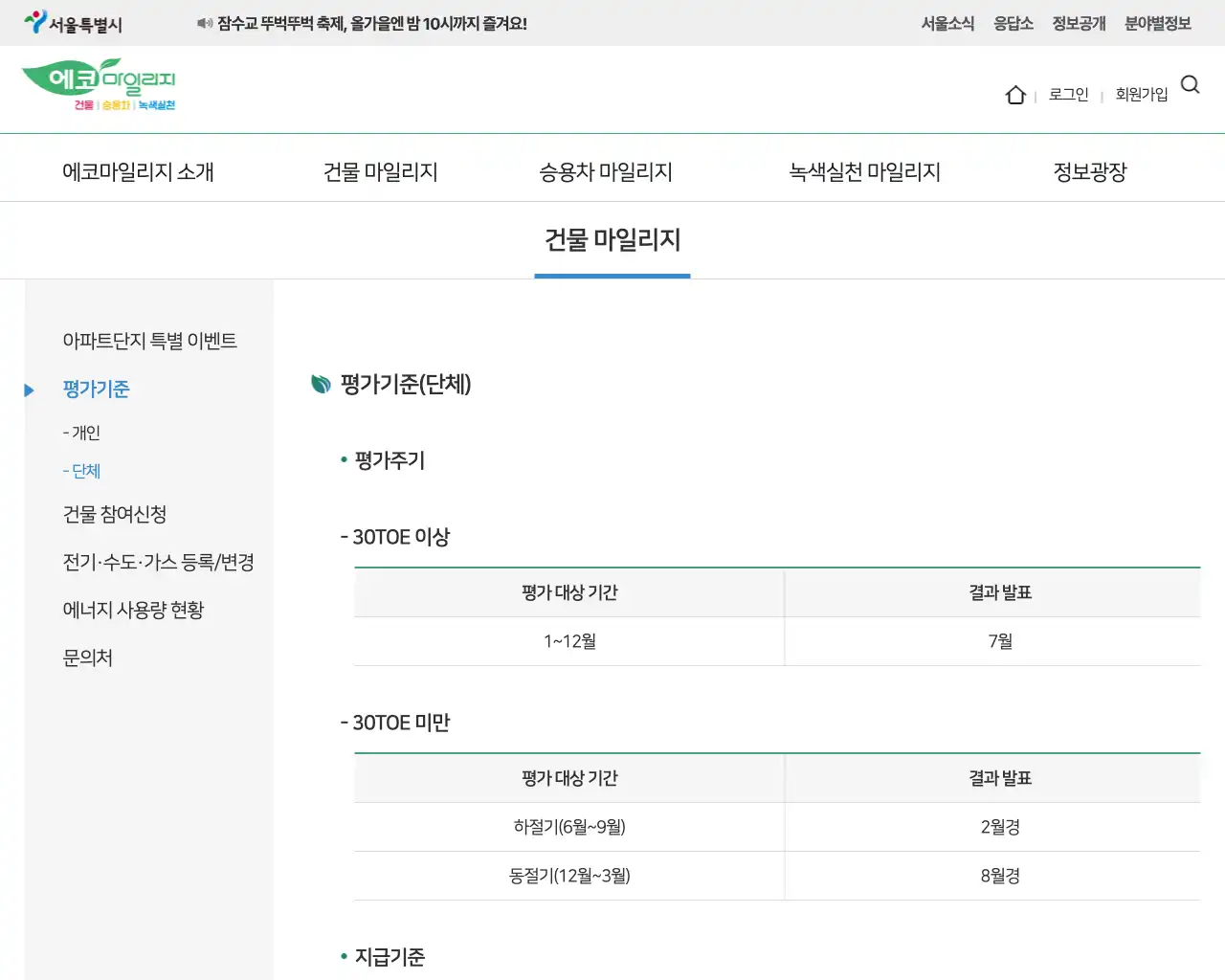Open 녹색실천 마일리지 menu

coord(864,172)
